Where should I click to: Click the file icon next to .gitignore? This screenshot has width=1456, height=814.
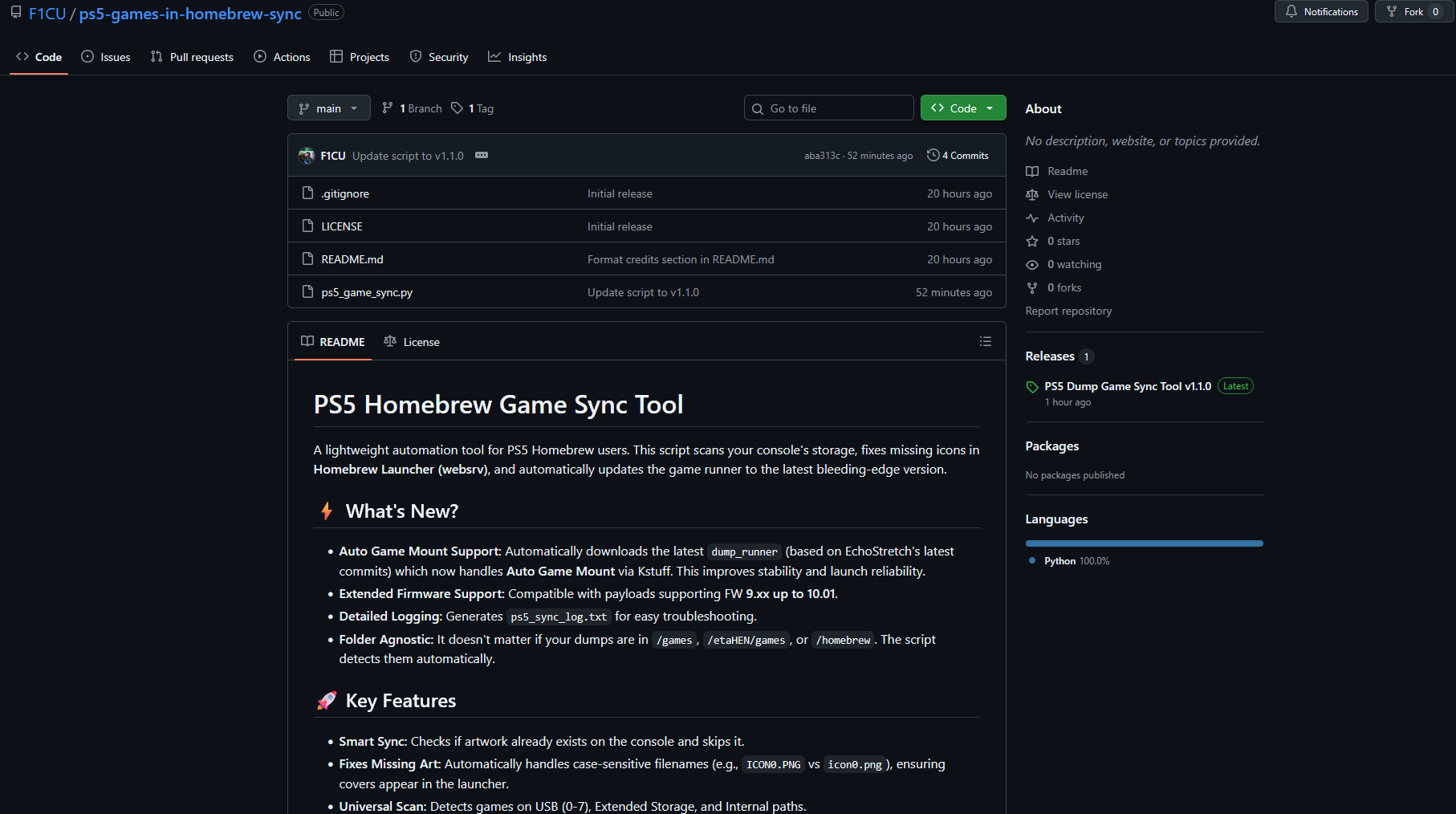click(307, 193)
